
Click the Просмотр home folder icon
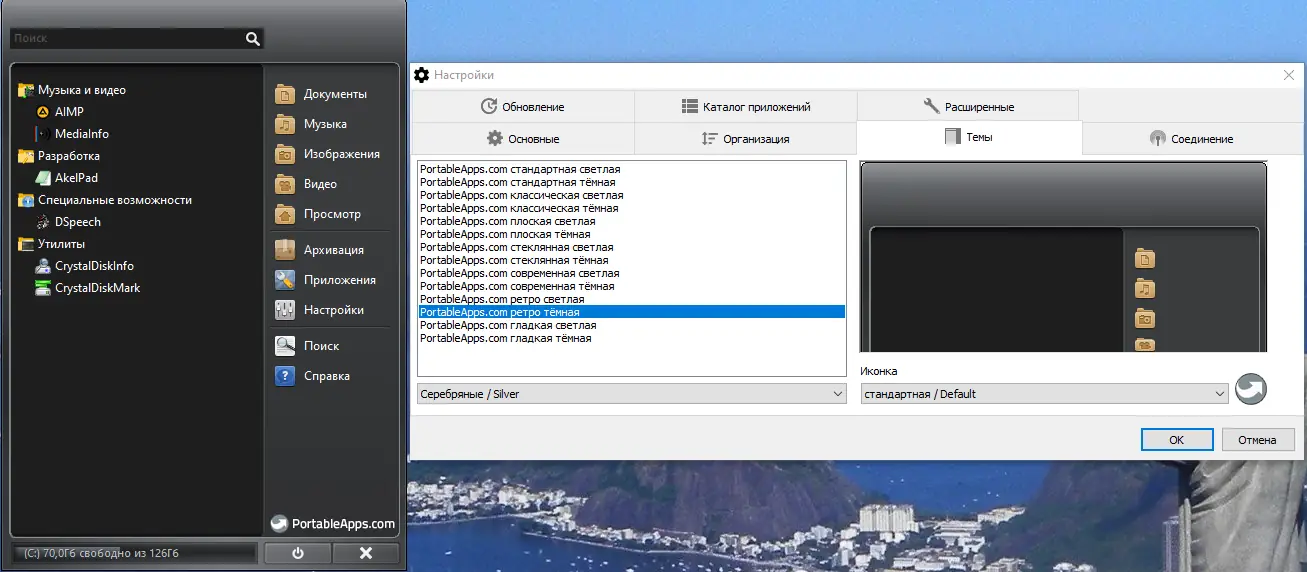285,214
